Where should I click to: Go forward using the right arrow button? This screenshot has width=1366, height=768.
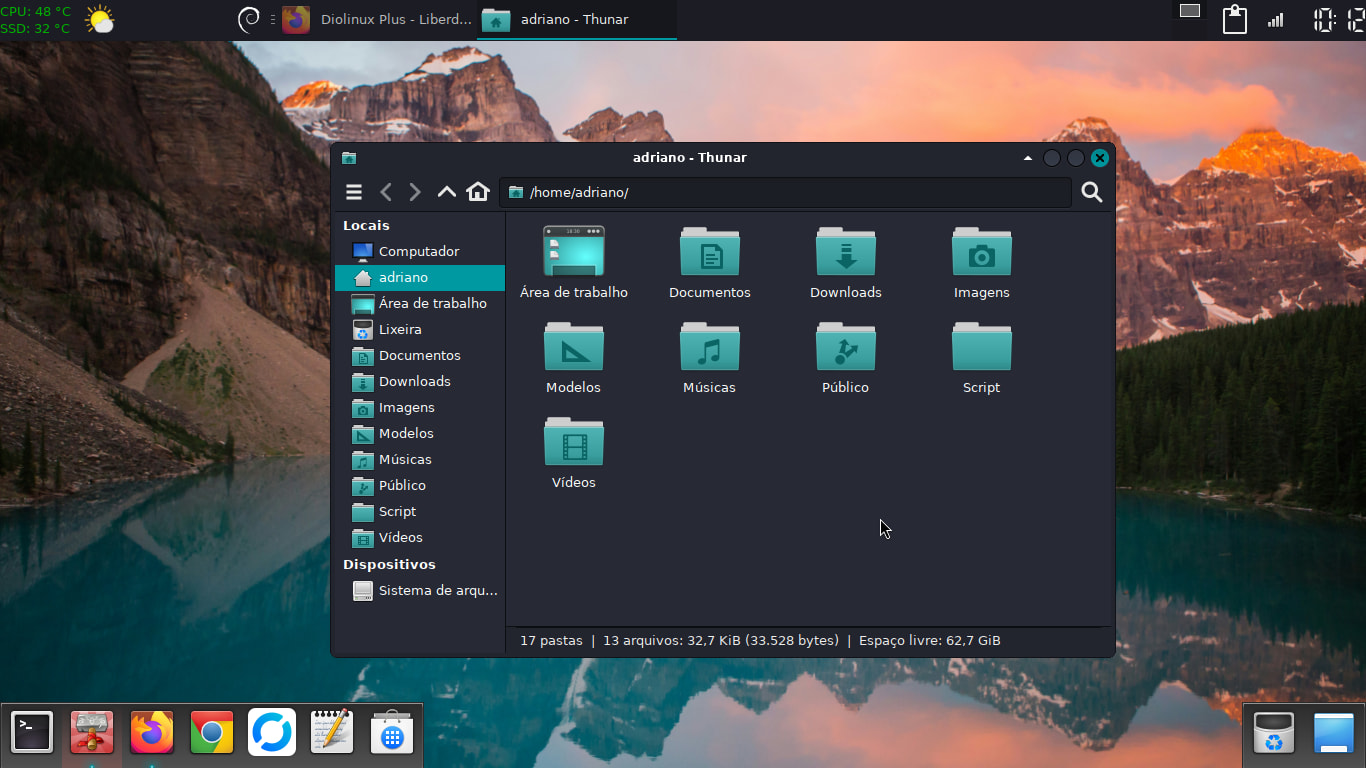pos(415,192)
